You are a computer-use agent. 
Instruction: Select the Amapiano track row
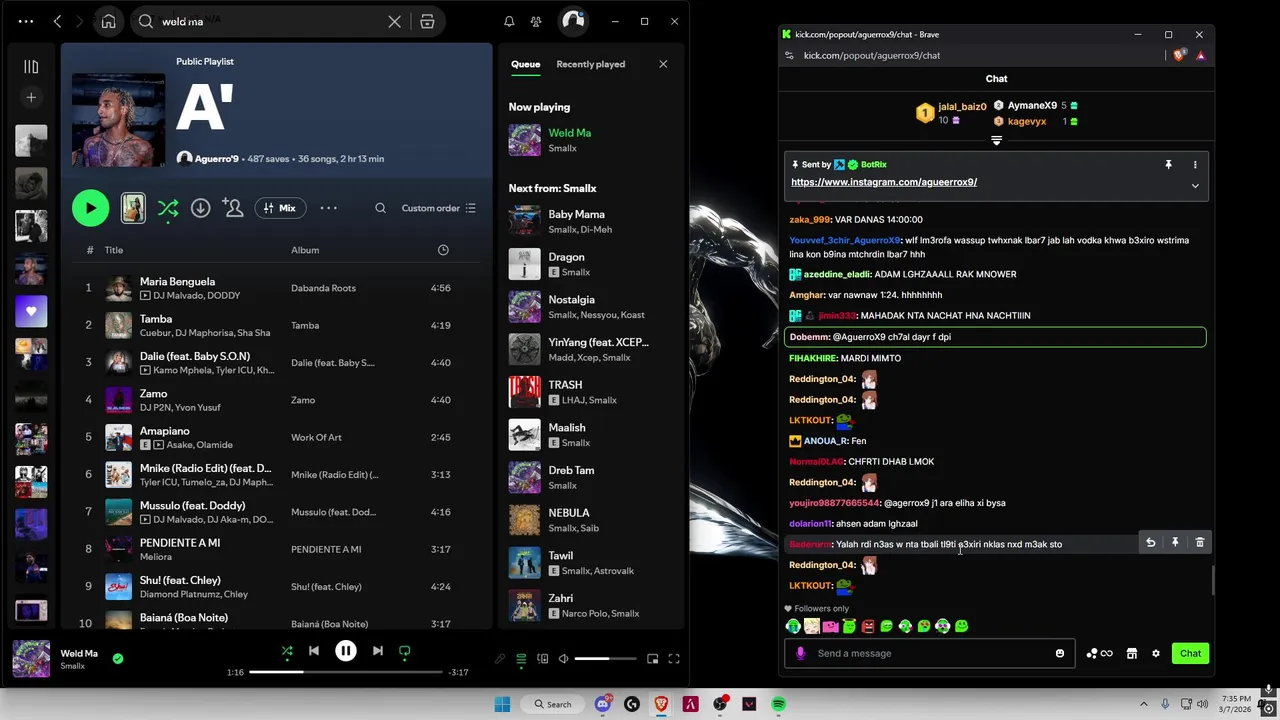276,437
